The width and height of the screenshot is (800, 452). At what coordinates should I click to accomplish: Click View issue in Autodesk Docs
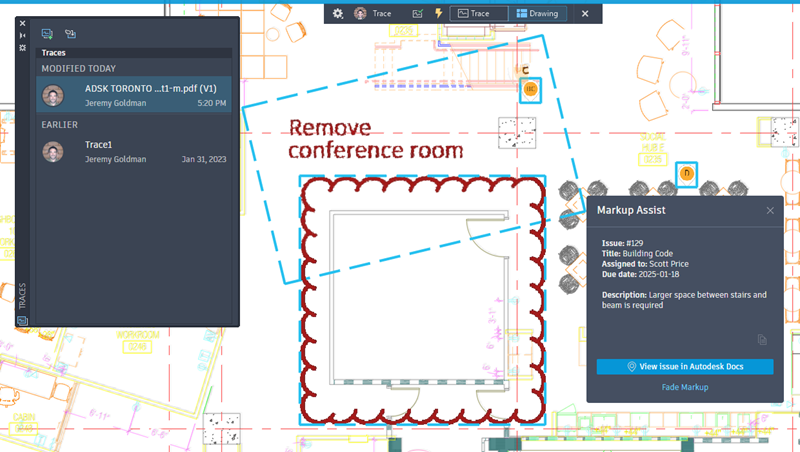point(685,366)
